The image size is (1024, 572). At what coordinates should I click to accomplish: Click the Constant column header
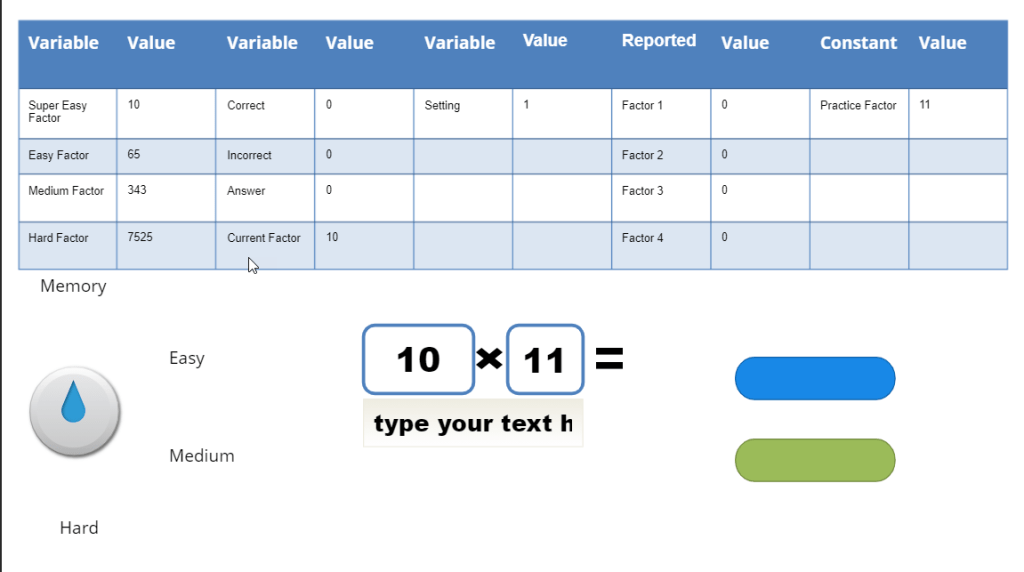click(858, 43)
